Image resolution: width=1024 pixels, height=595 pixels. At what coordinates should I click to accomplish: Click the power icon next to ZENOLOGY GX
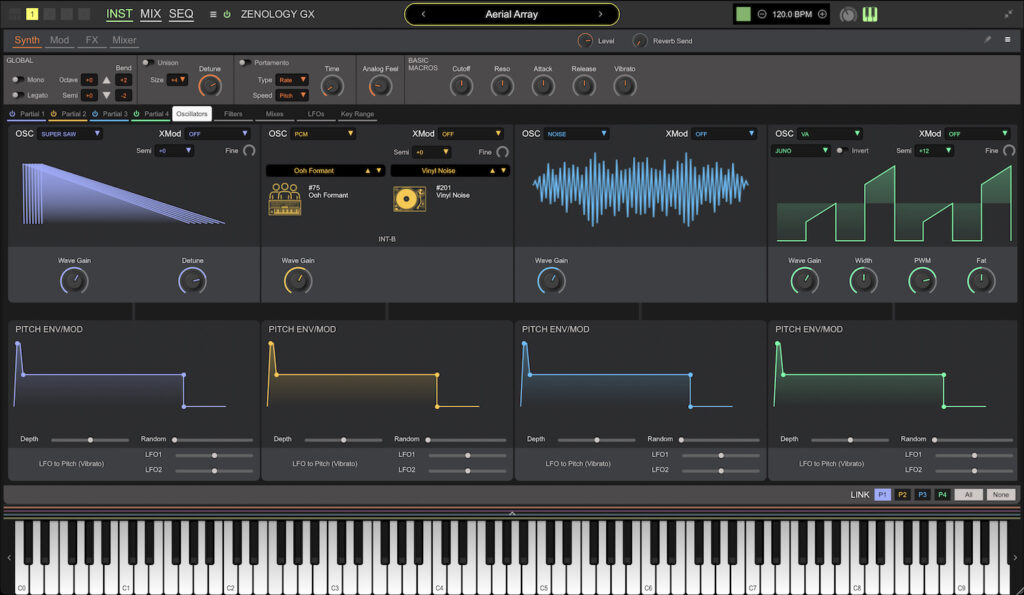pos(227,14)
